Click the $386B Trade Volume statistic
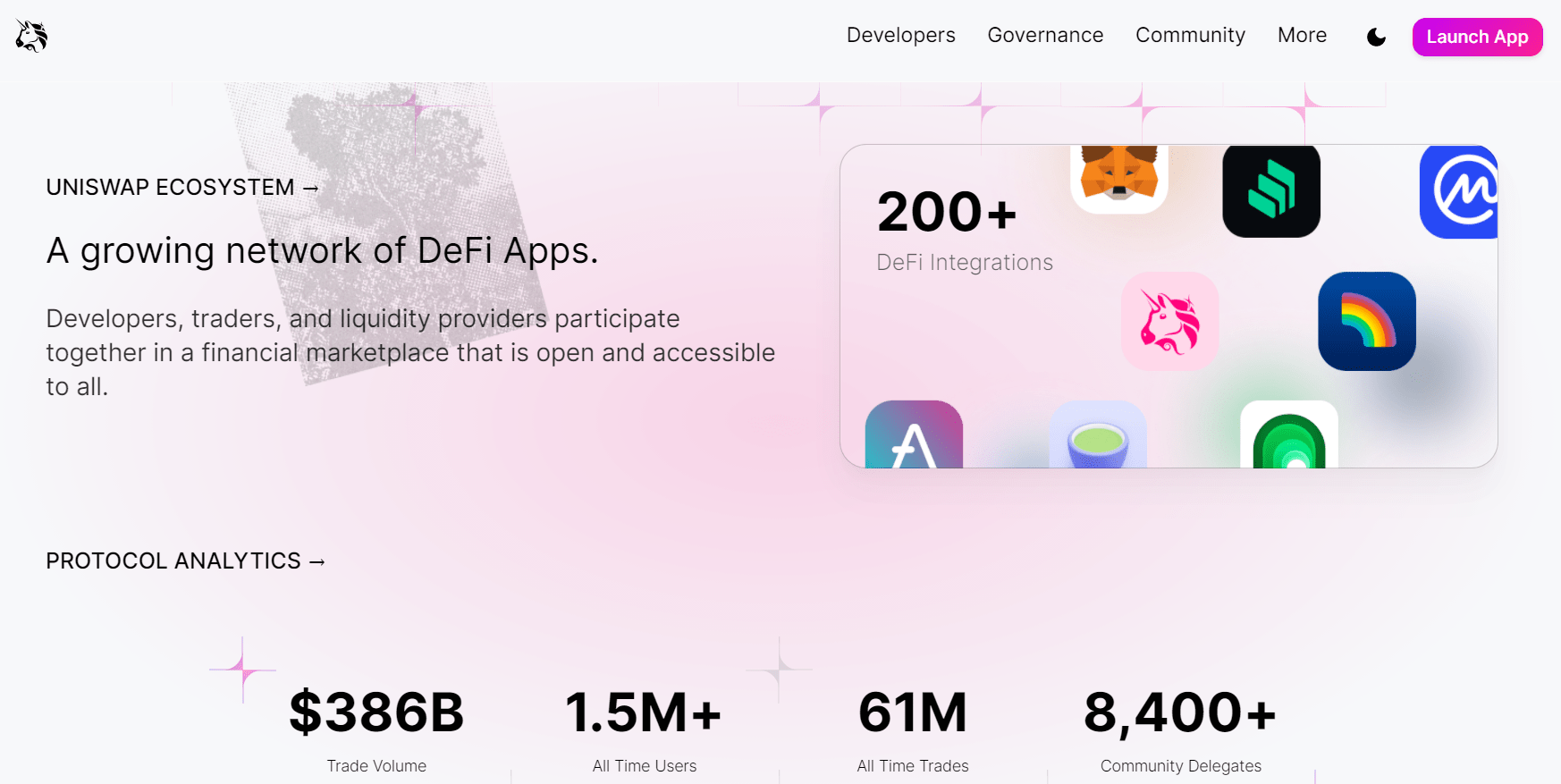This screenshot has width=1561, height=784. (376, 713)
